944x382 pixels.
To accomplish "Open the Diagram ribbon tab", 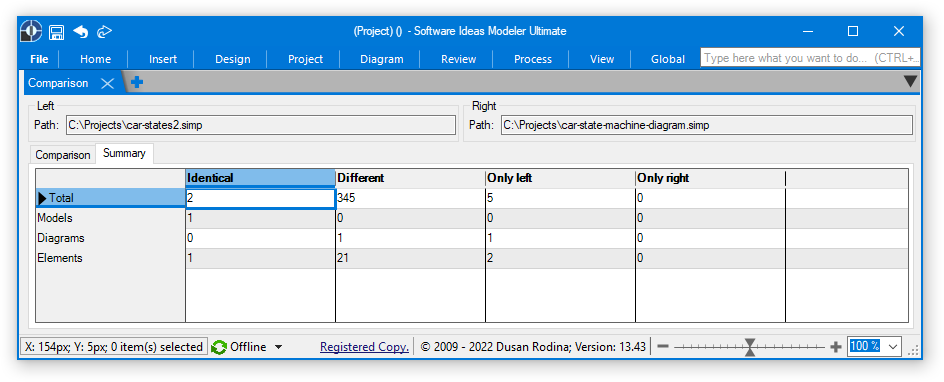I will click(x=382, y=59).
